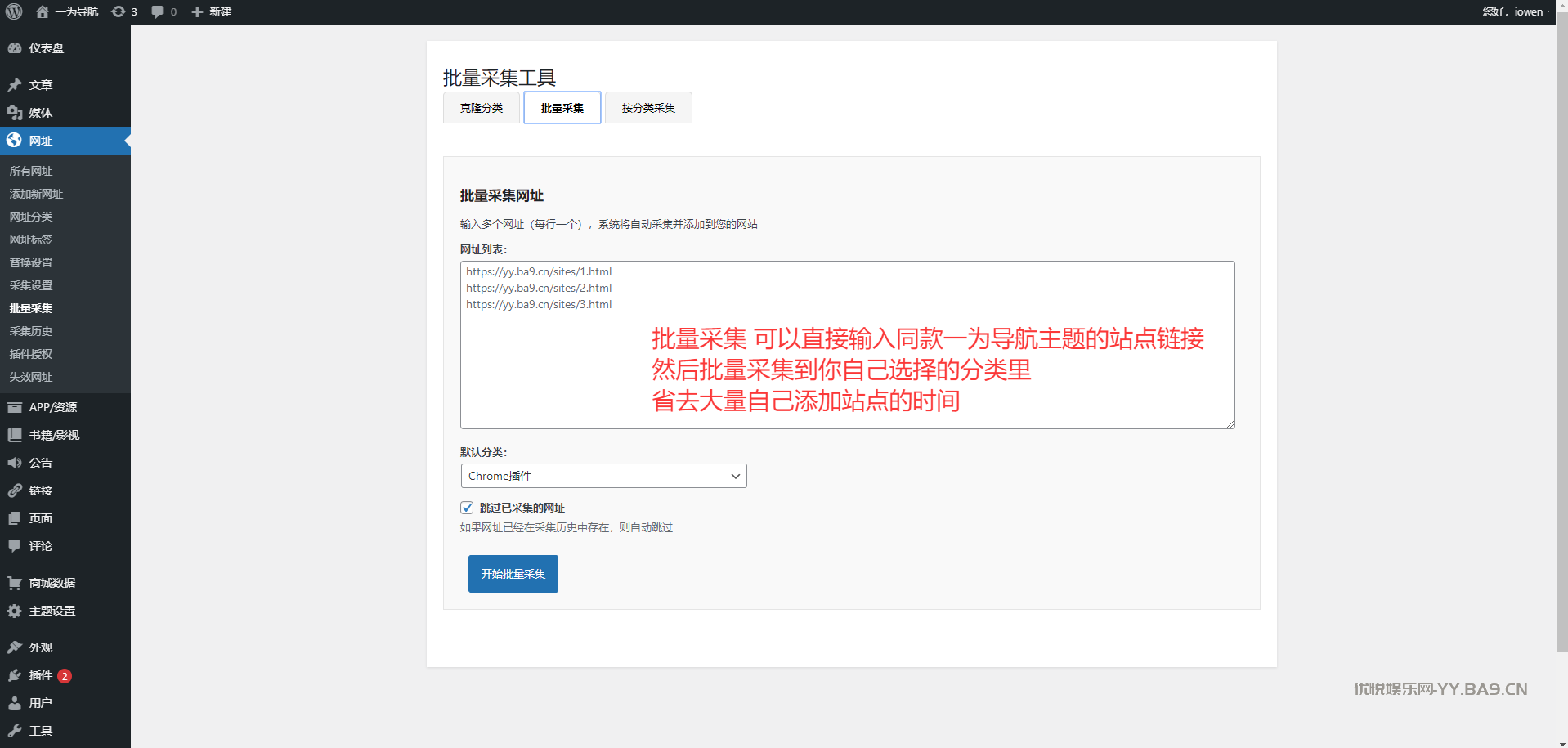This screenshot has height=748, width=1568.
Task: Click the pushpin icon for 文章
Action: point(15,85)
